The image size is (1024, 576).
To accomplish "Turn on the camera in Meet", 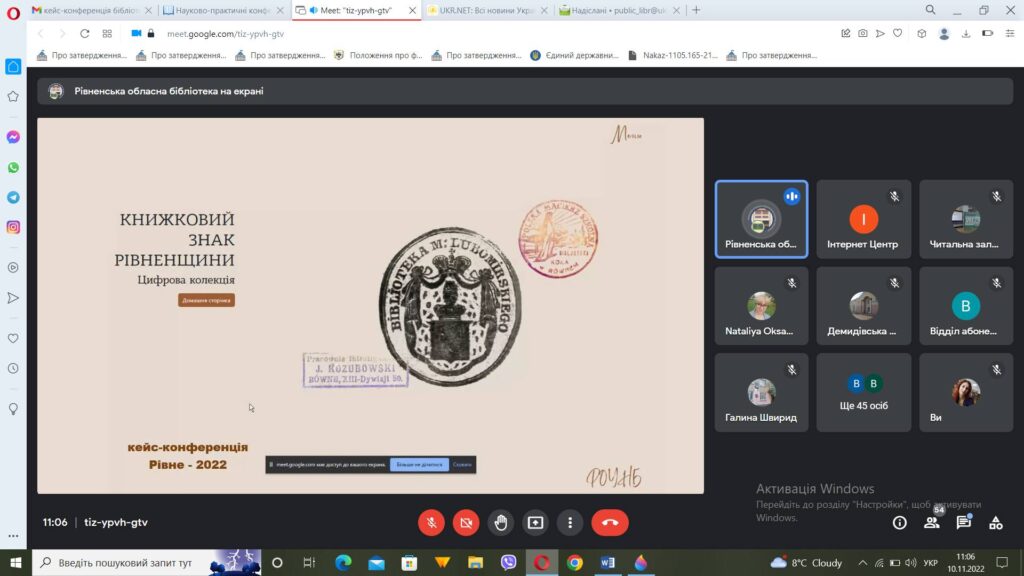I will click(x=465, y=522).
